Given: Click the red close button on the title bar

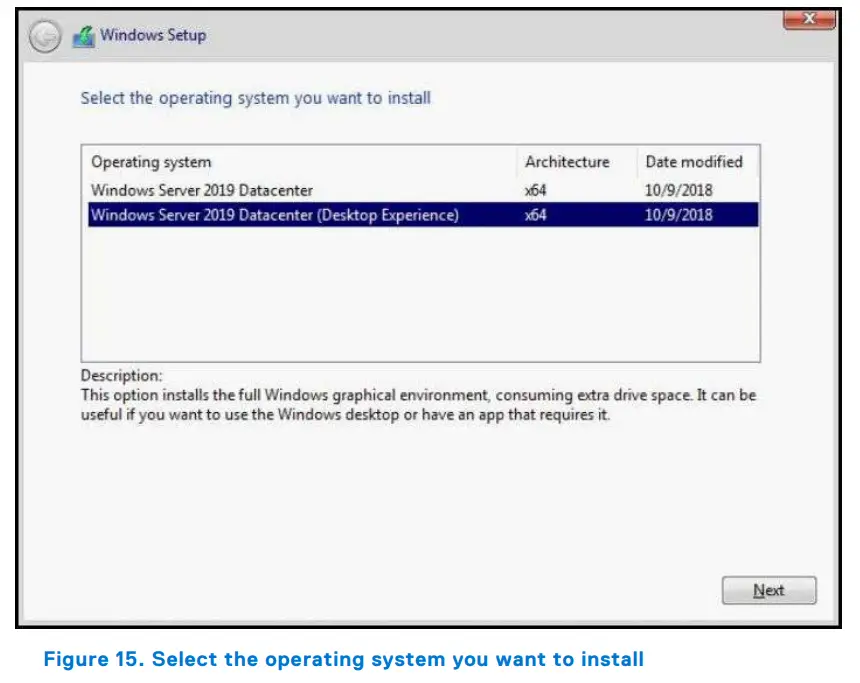Looking at the screenshot, I should point(808,17).
